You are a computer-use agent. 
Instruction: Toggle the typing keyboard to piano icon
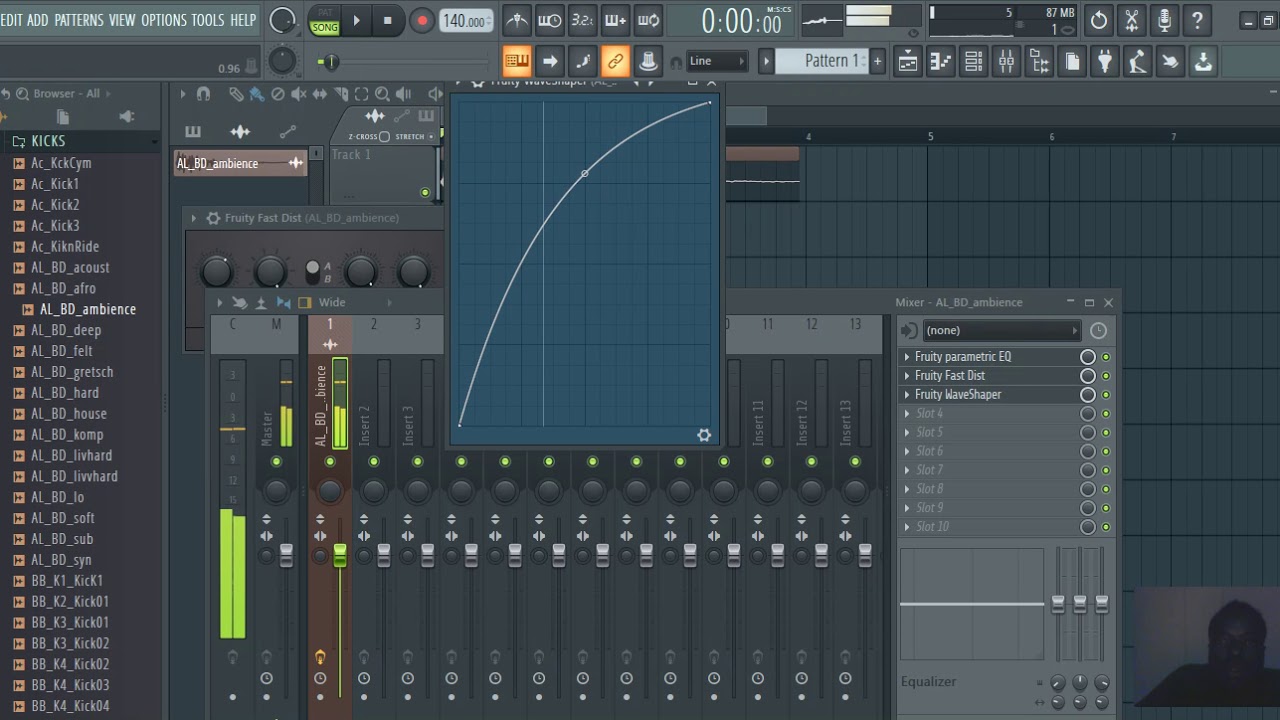[517, 62]
